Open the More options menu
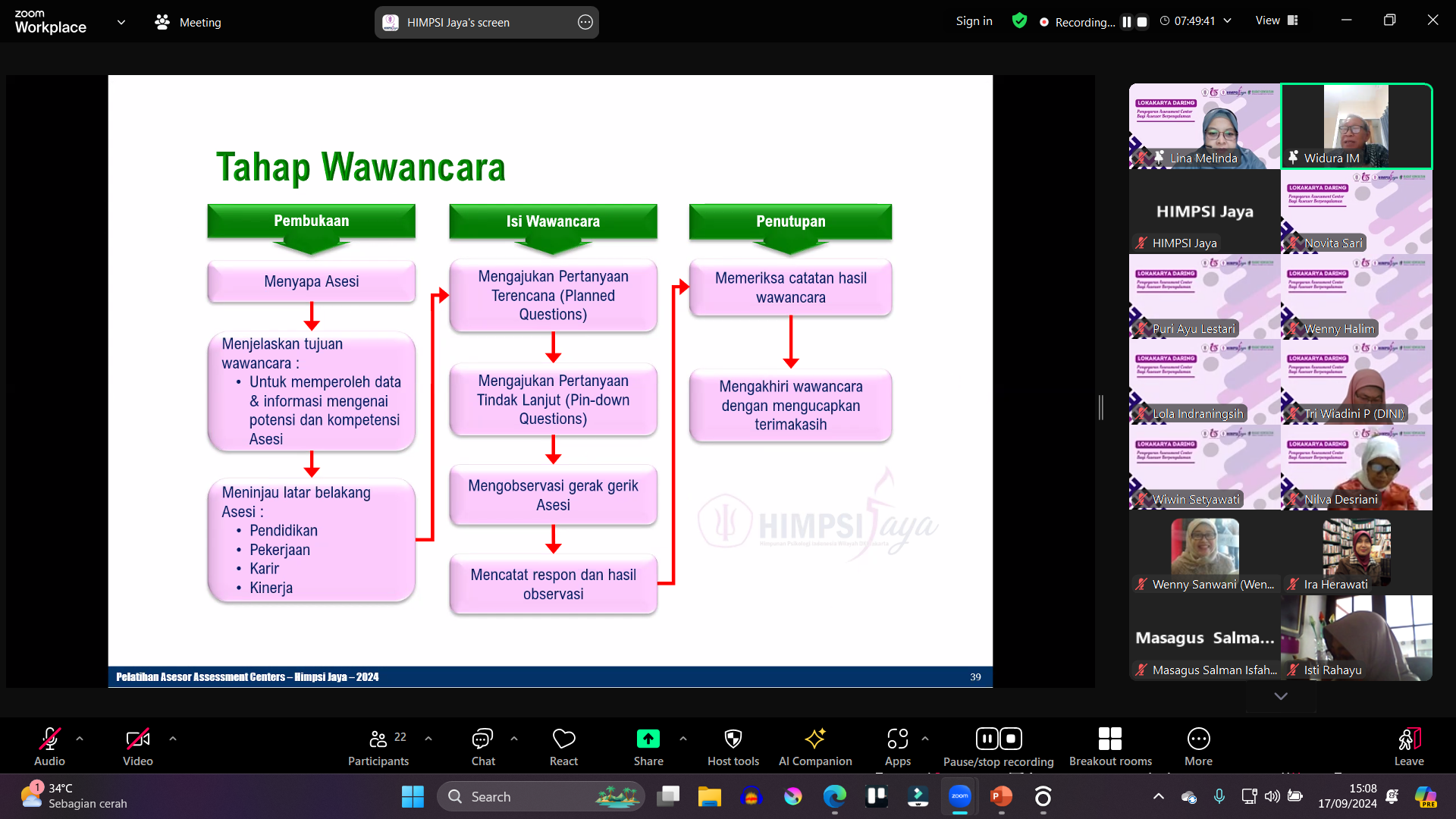 pyautogui.click(x=1198, y=739)
